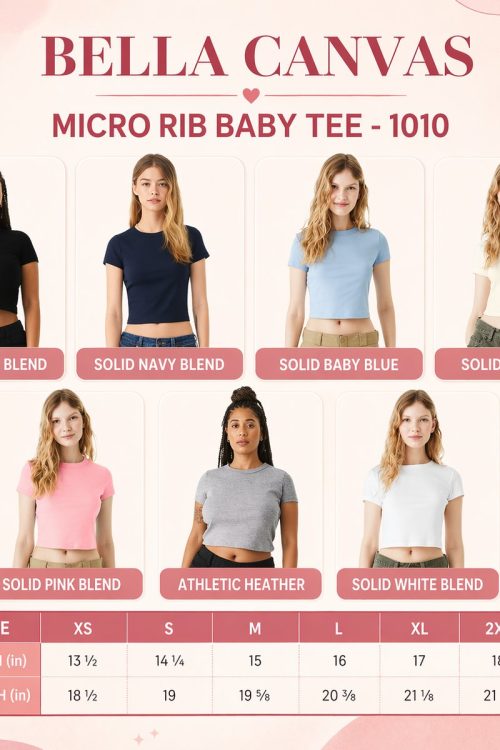This screenshot has width=500, height=750.
Task: Click the Bella Canvas title
Action: tap(257, 56)
